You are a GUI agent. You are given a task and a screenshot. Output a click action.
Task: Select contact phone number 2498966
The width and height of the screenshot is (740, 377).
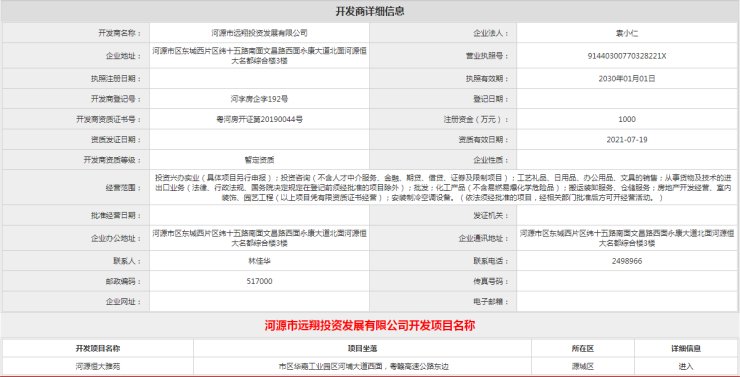627,261
